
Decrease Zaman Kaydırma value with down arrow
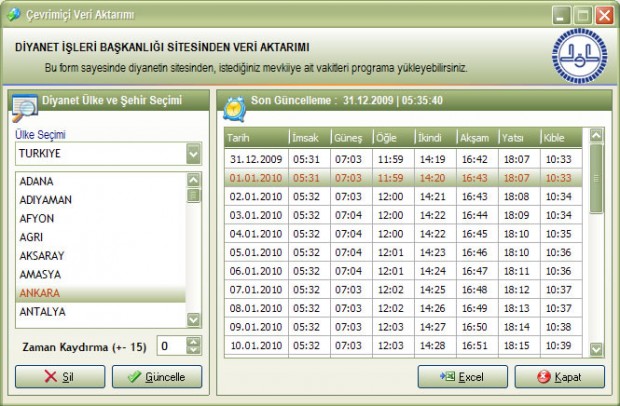click(193, 350)
